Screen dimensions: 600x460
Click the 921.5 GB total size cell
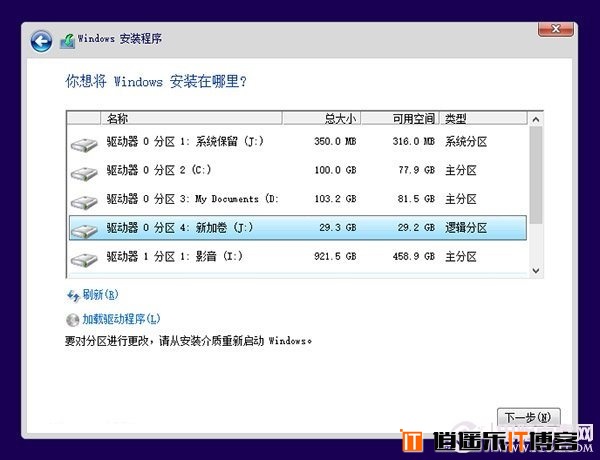[x=335, y=256]
